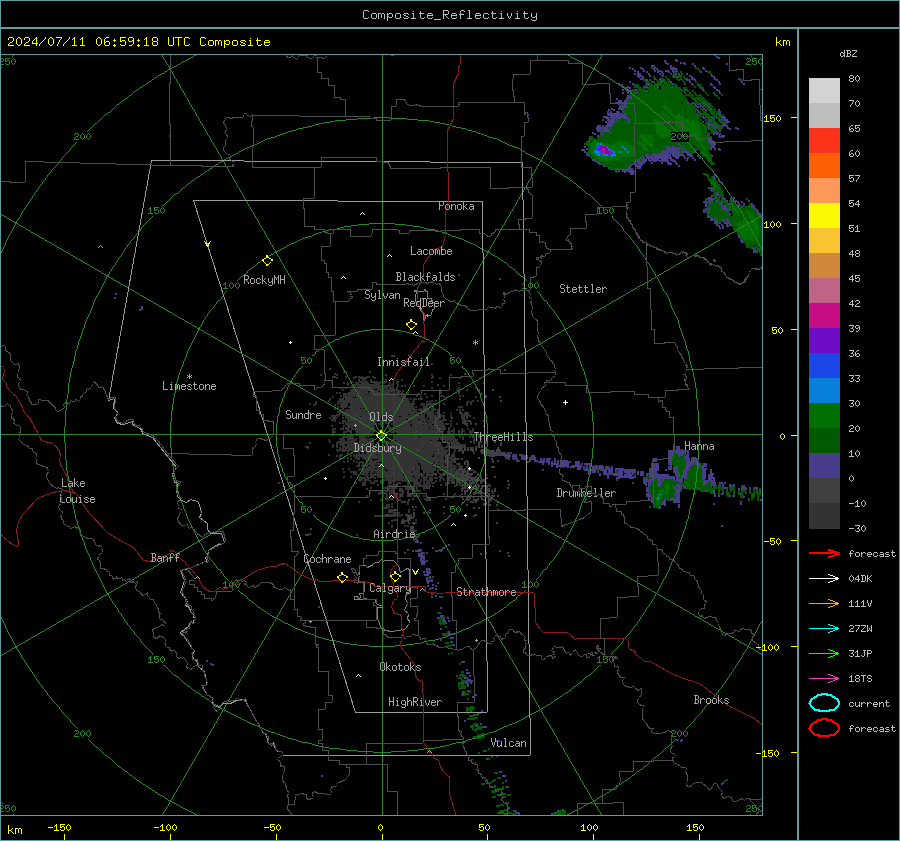Click the cyan 27ZW arrow in legend

pyautogui.click(x=824, y=629)
